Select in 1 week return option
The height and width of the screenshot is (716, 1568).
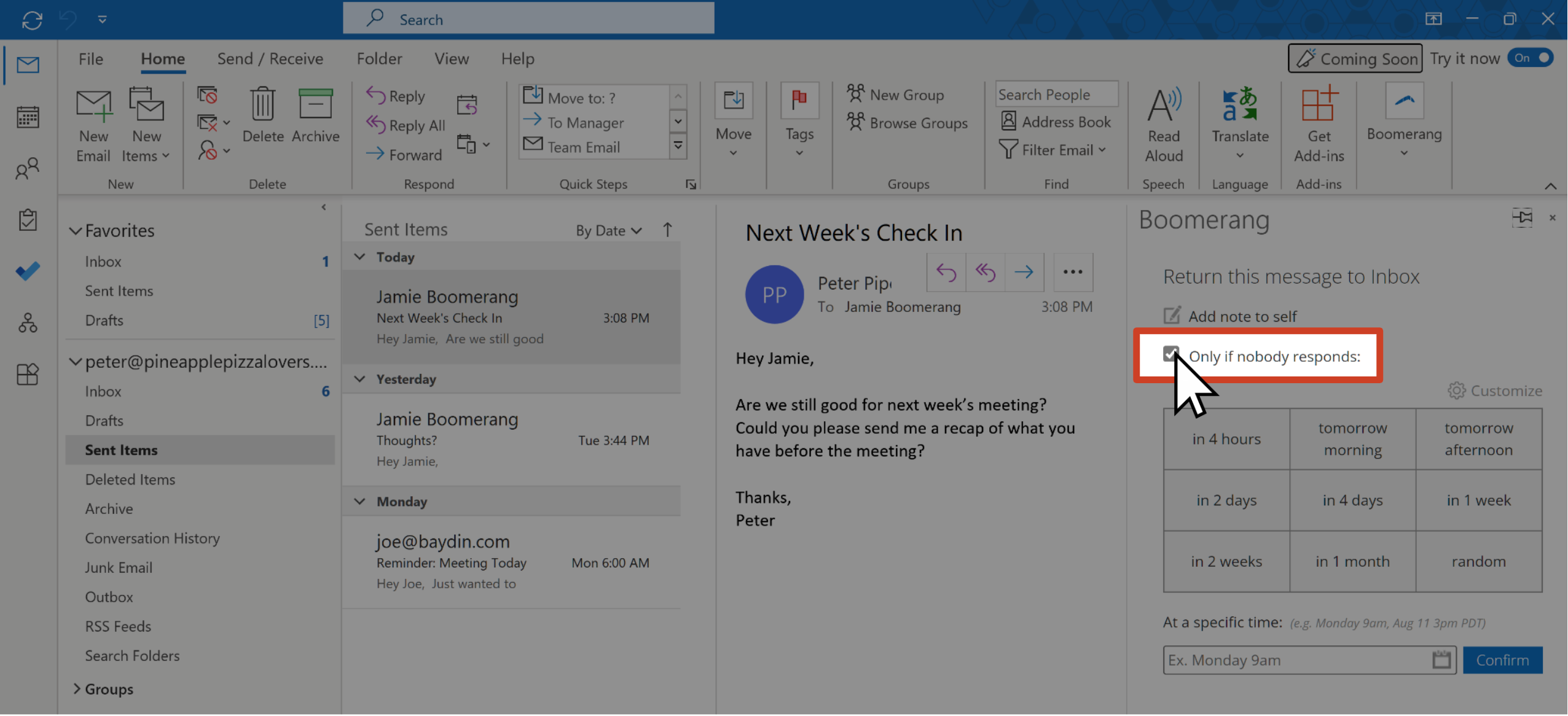point(1478,500)
